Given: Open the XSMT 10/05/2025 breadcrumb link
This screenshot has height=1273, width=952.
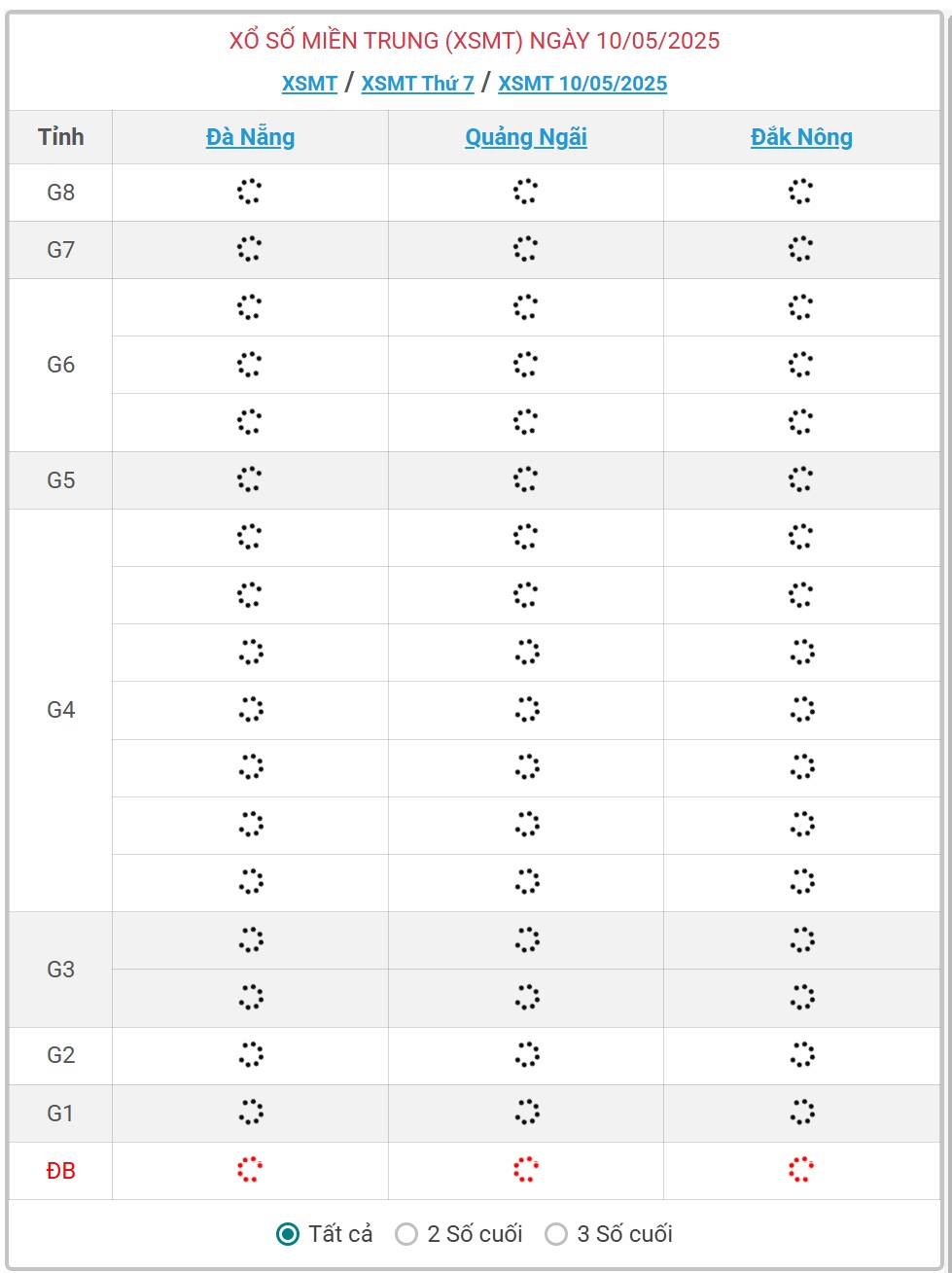Looking at the screenshot, I should click(582, 84).
